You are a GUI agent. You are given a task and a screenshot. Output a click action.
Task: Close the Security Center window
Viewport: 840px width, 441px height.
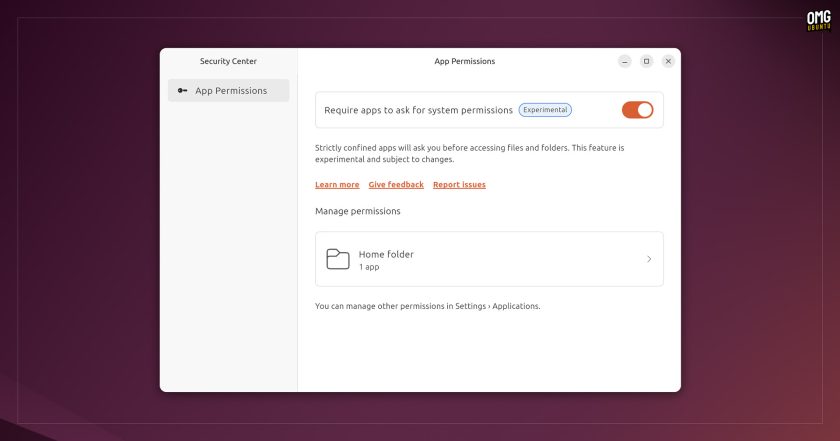pyautogui.click(x=668, y=61)
